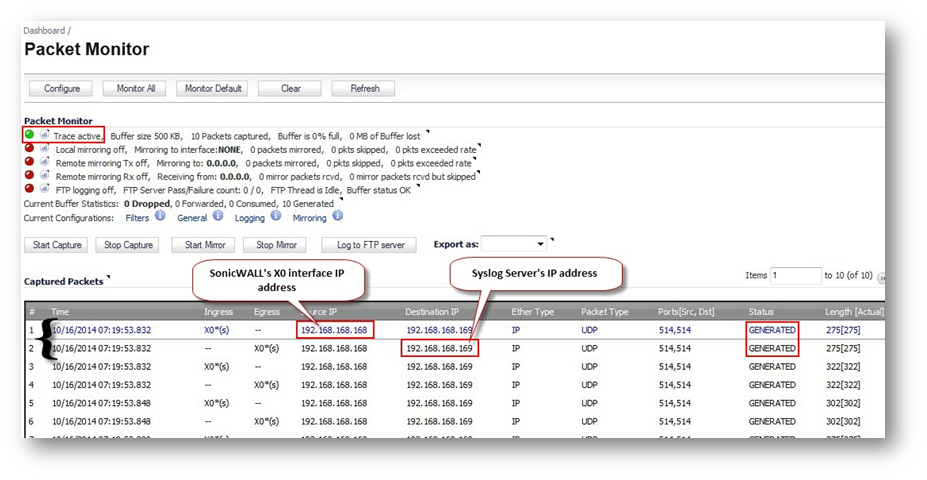Viewport: 927px width, 480px height.
Task: Click the Monitor Default button
Action: (213, 89)
